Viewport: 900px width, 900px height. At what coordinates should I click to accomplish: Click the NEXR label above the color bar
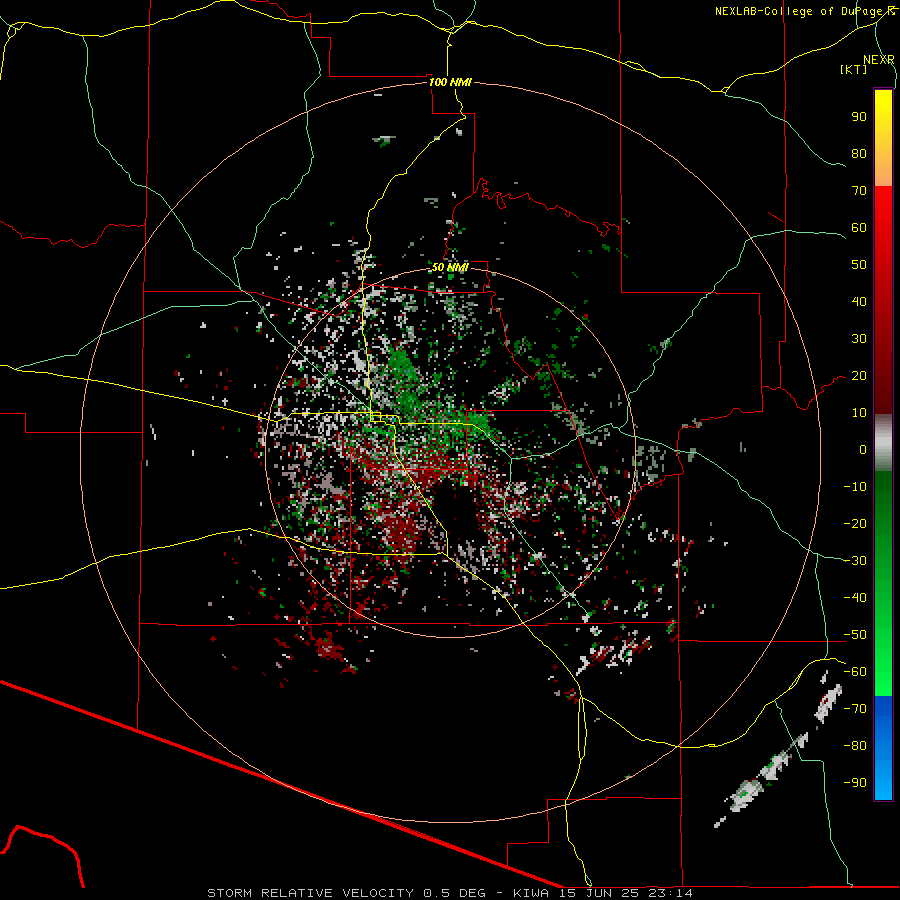(x=878, y=60)
